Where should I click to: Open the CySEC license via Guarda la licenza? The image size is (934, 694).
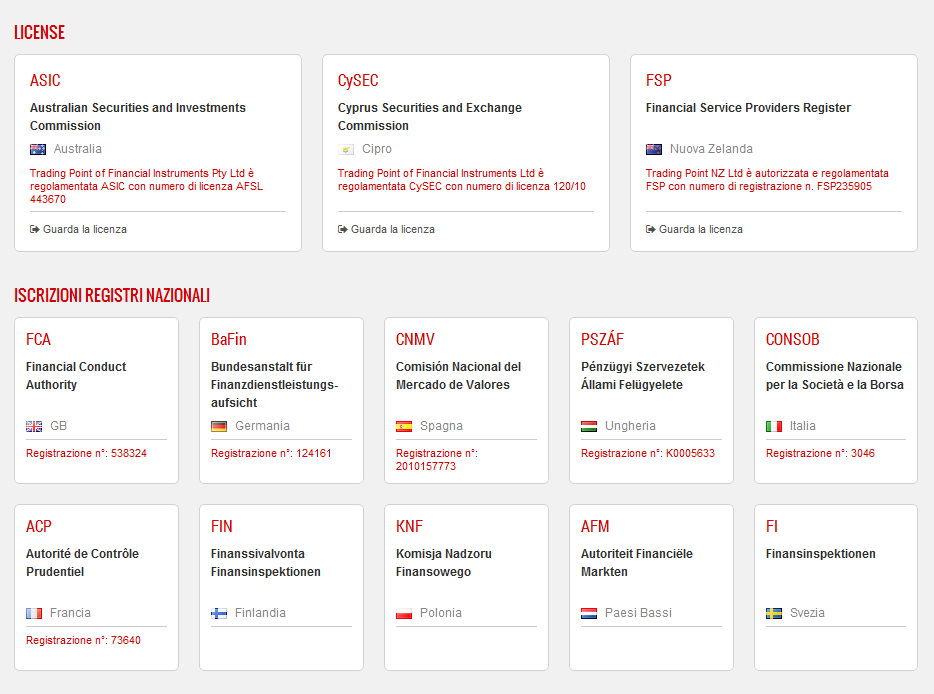point(387,229)
